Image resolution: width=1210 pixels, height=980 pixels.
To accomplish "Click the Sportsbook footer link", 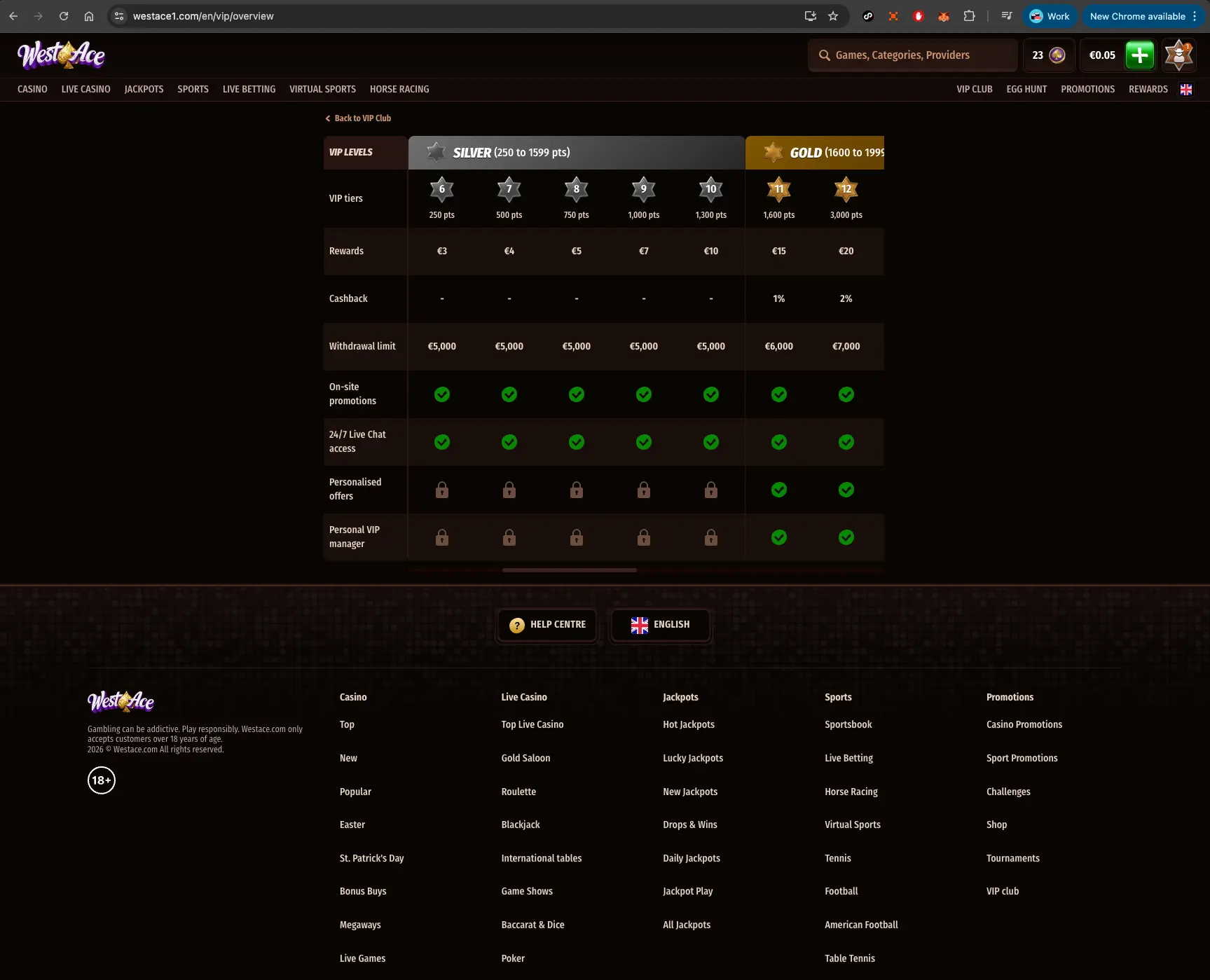I will pyautogui.click(x=848, y=724).
